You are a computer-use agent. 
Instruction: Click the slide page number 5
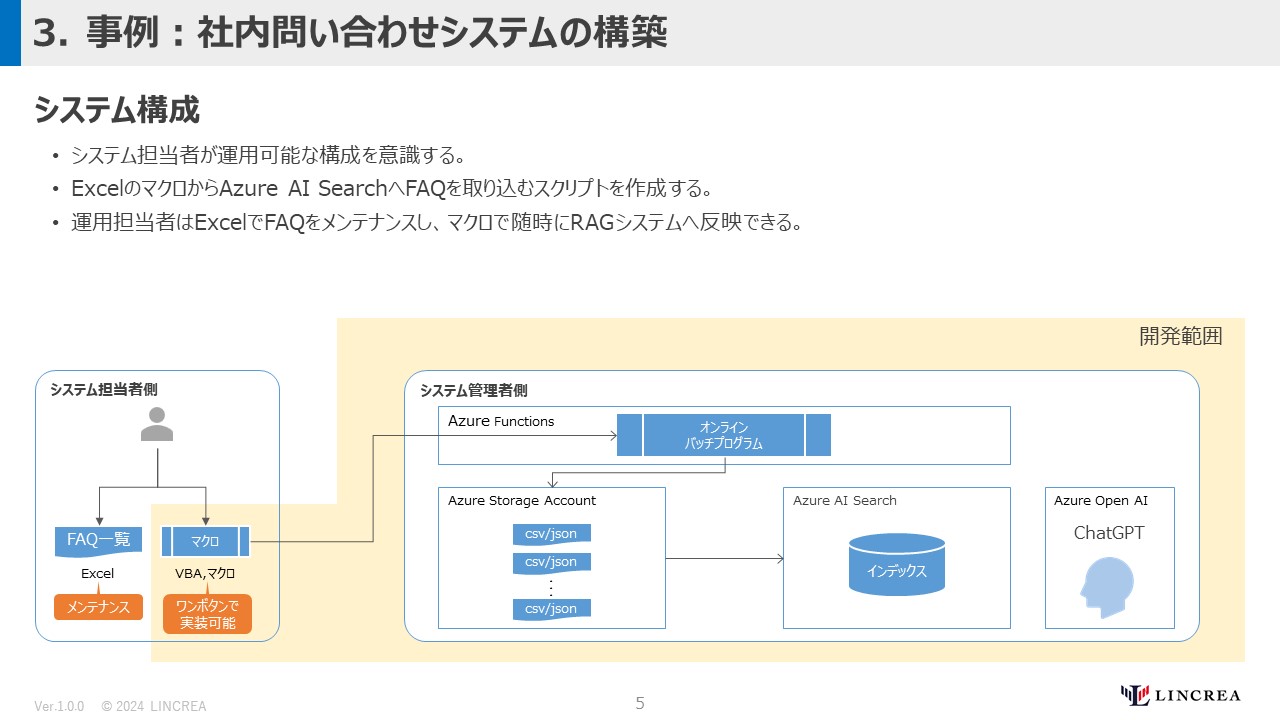point(640,703)
